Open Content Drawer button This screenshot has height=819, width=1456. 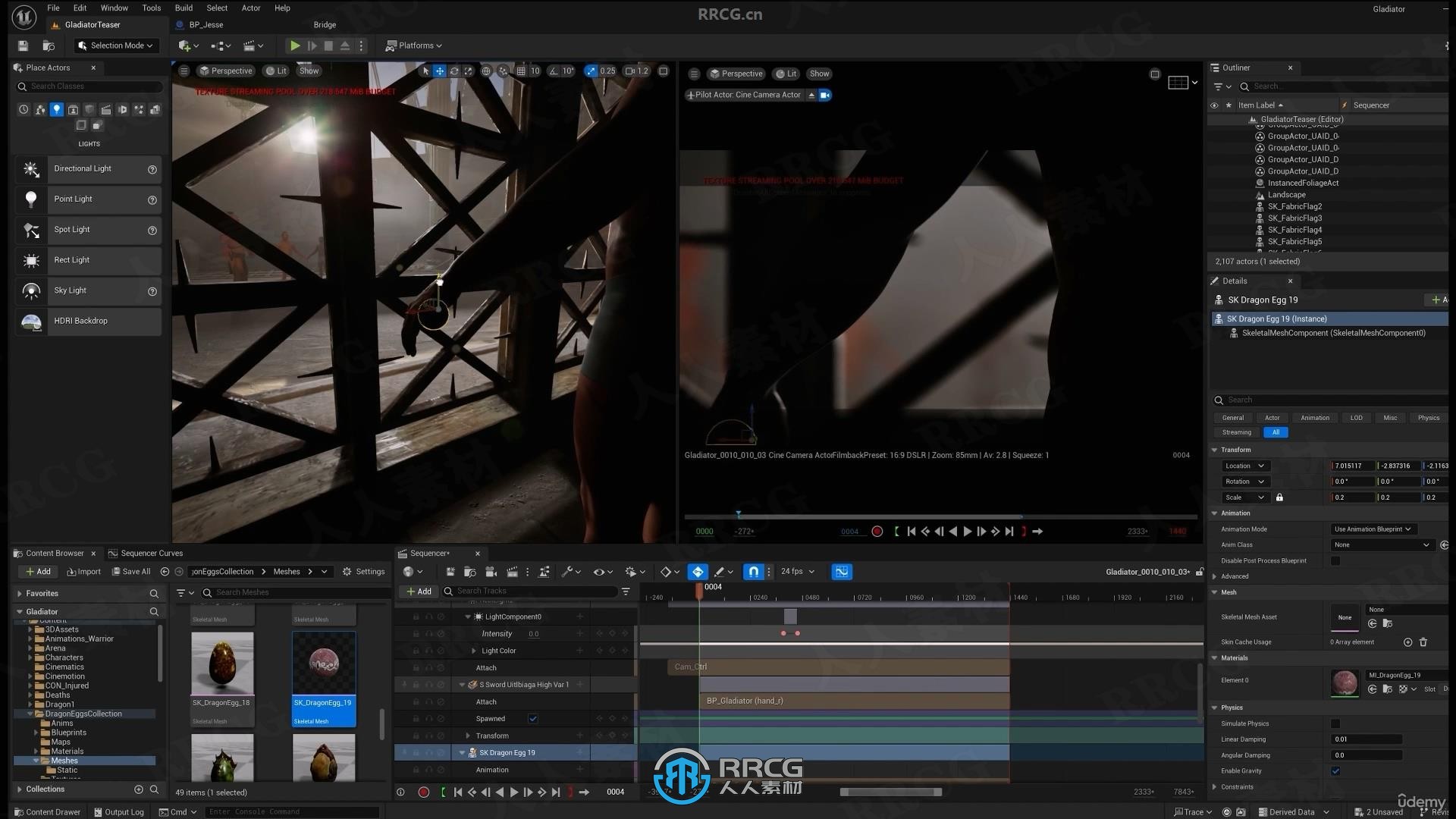[x=47, y=812]
